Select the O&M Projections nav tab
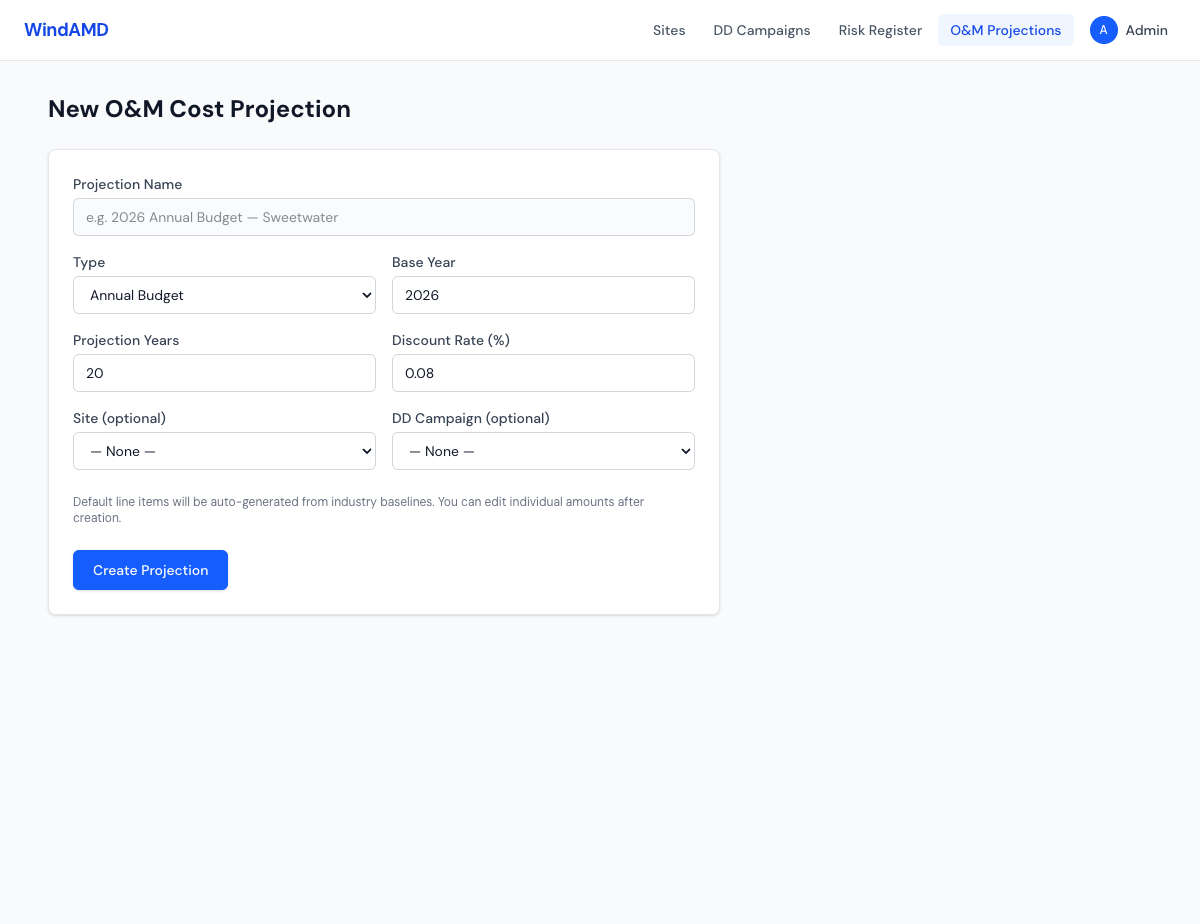The image size is (1200, 924). pyautogui.click(x=1005, y=30)
